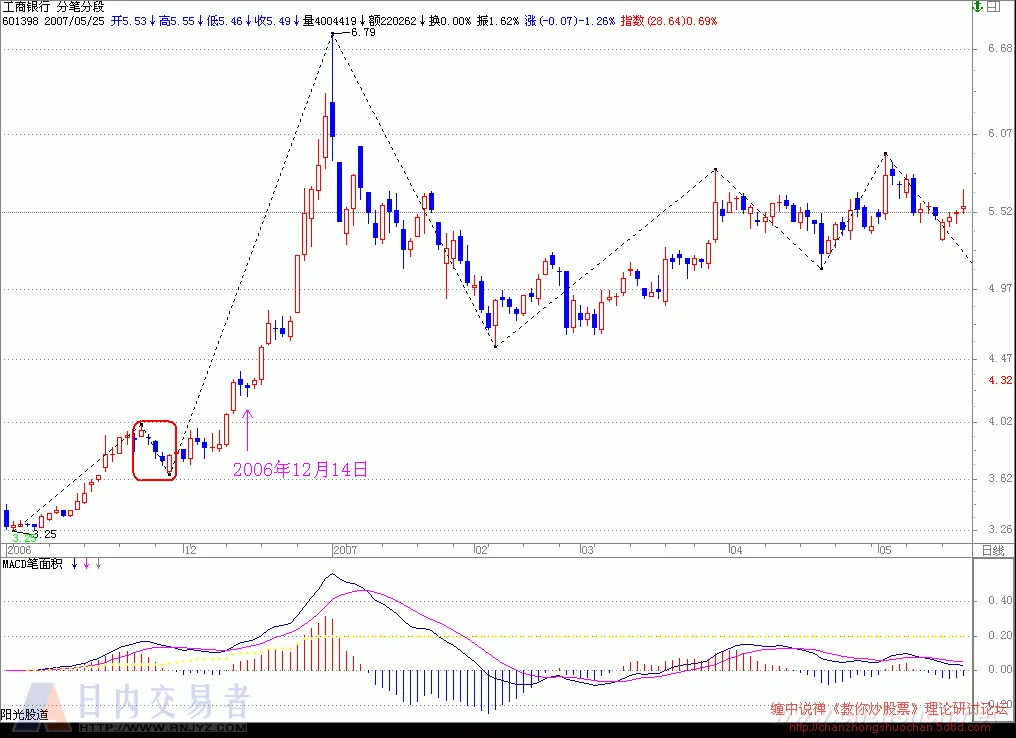Open the chanzhongshuochan forum URL link
The image size is (1016, 738).
(889, 727)
